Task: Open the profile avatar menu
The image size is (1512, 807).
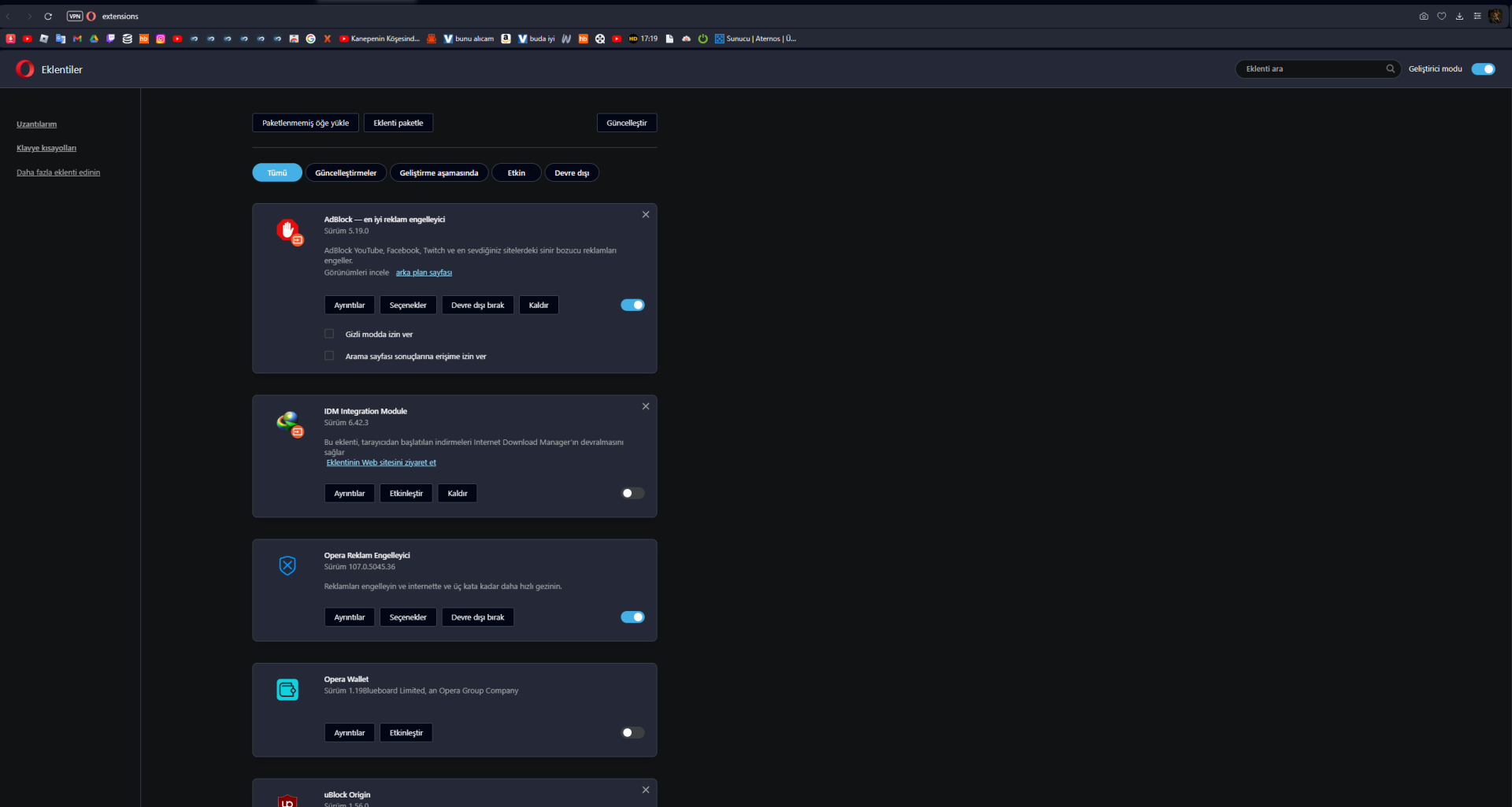Action: click(1495, 16)
